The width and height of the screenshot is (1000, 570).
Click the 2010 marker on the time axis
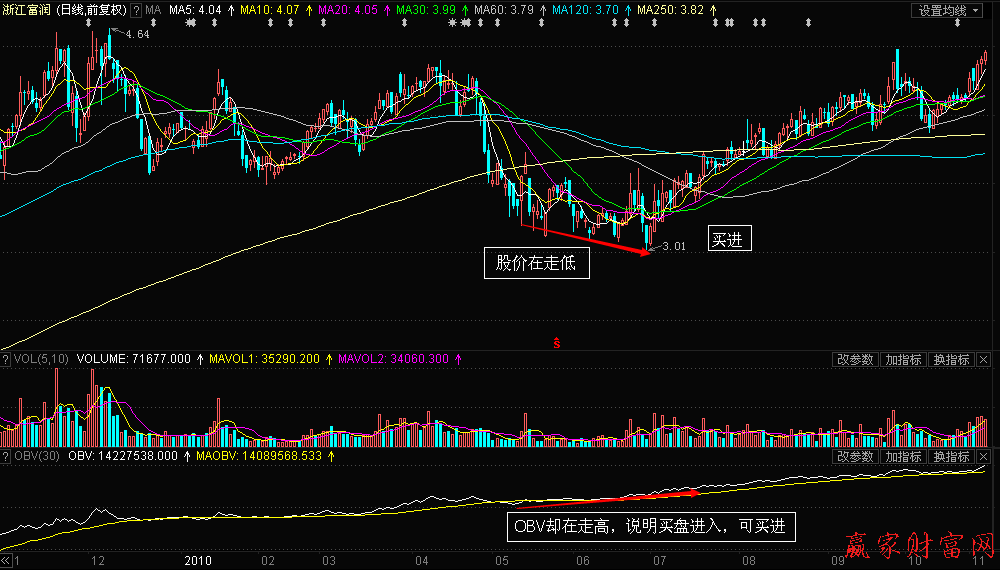pyautogui.click(x=198, y=562)
